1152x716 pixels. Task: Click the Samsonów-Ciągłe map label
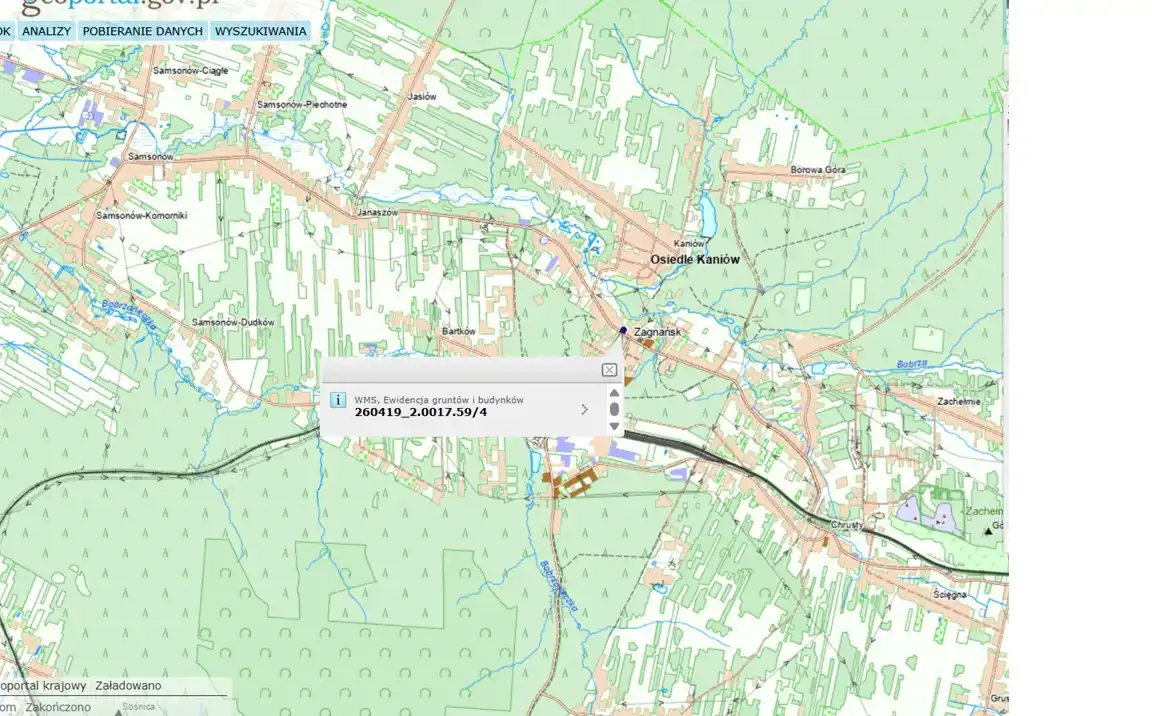coord(190,70)
